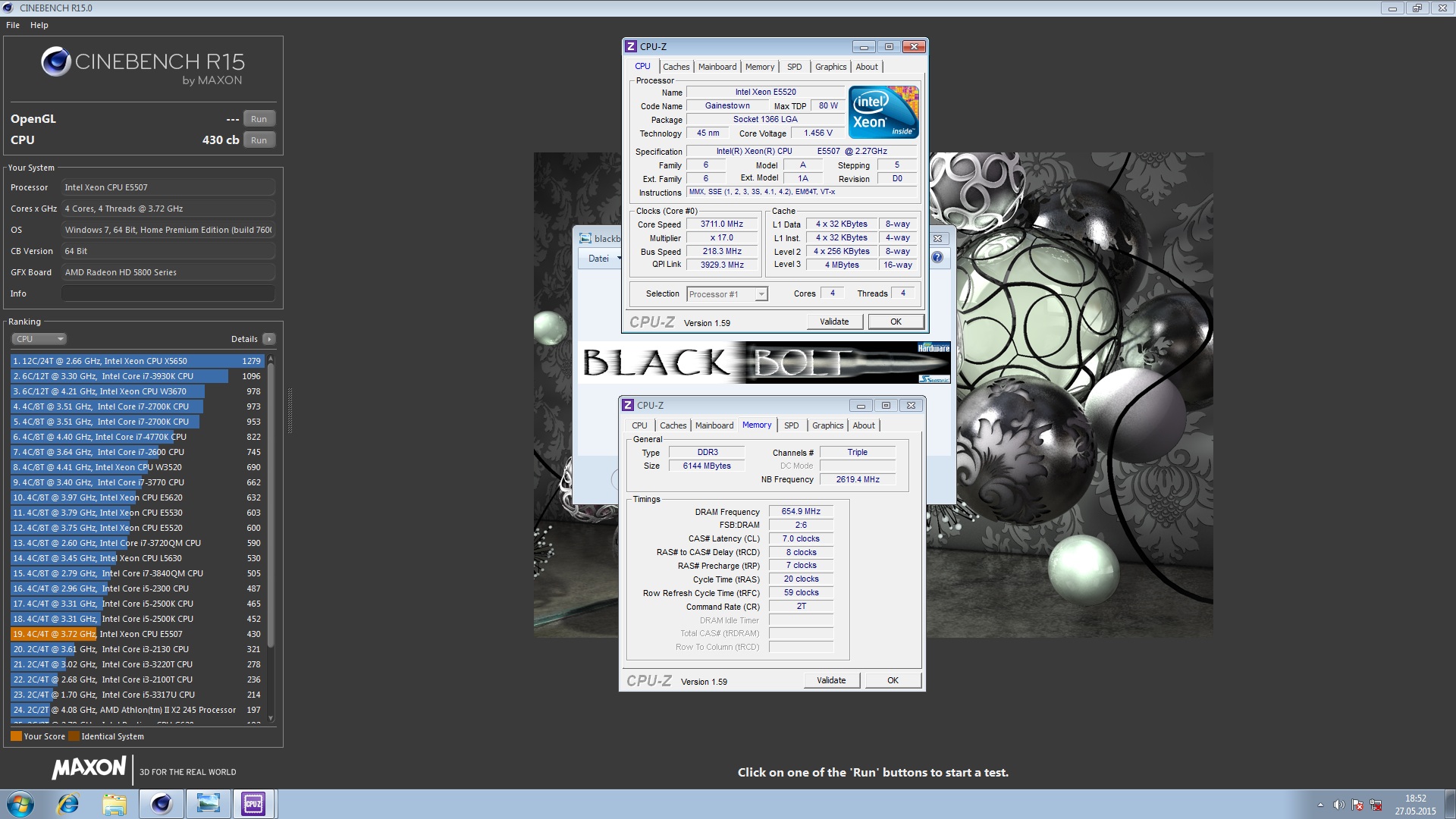Viewport: 1456px width, 819px height.
Task: Switch to Cinebench taskbar icon
Action: click(162, 804)
